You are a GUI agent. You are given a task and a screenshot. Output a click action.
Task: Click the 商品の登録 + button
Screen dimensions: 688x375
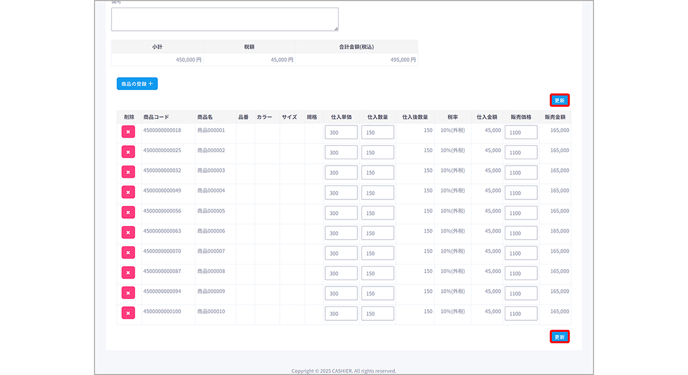click(137, 84)
